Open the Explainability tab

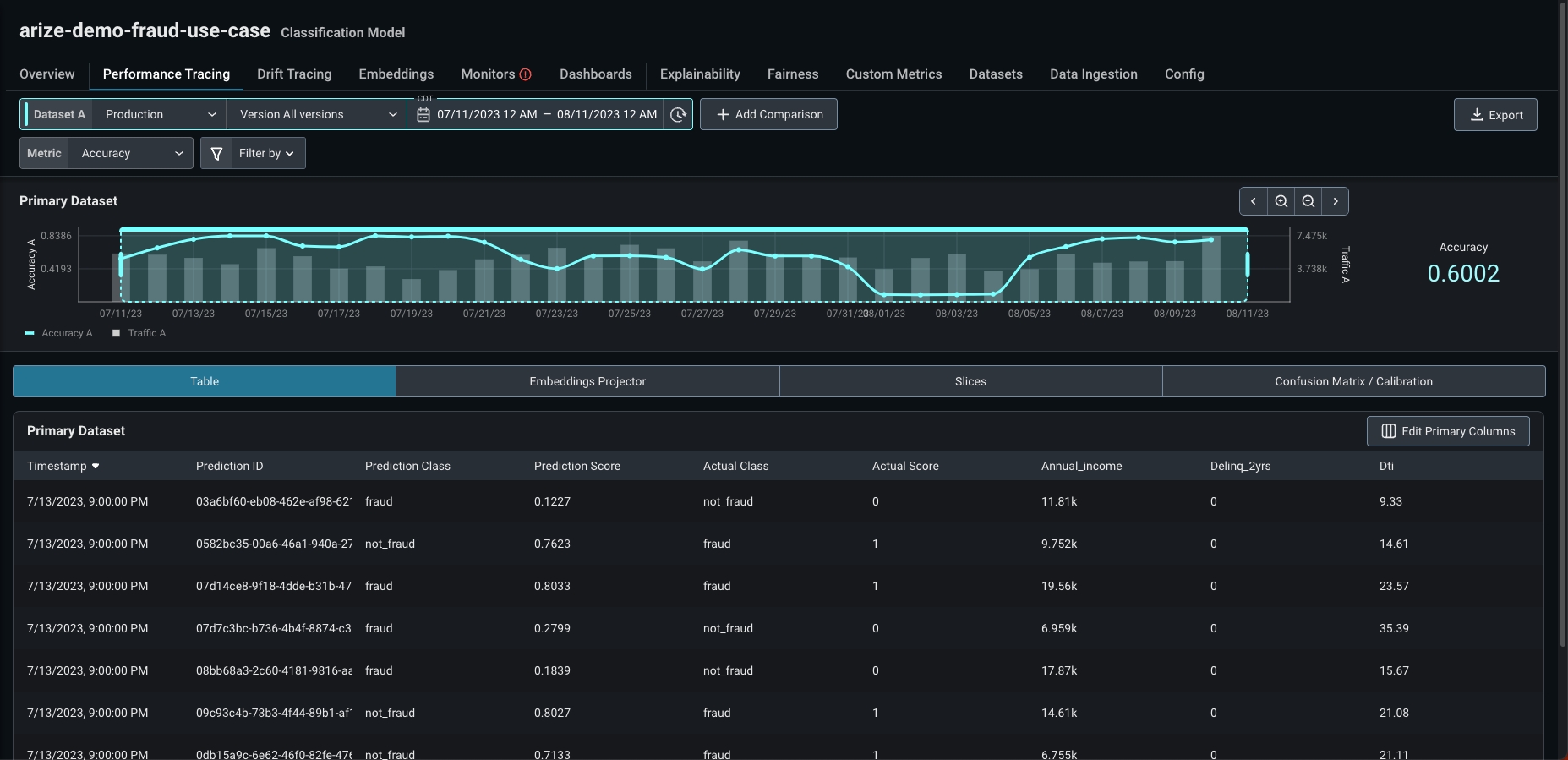[x=700, y=74]
